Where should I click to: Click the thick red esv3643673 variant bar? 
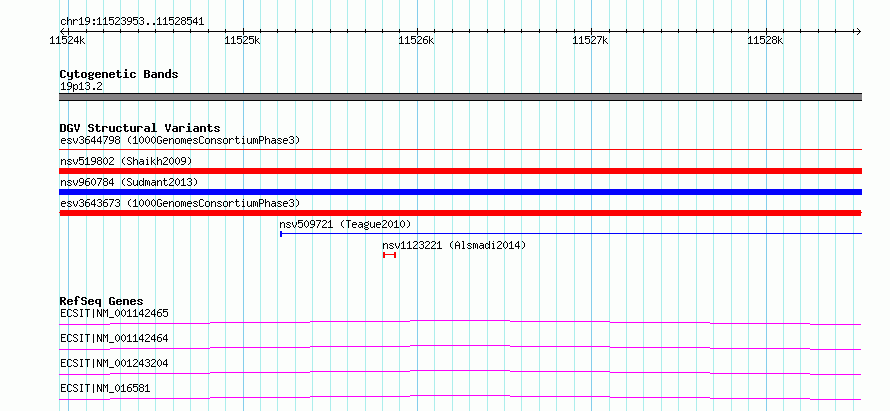460,213
